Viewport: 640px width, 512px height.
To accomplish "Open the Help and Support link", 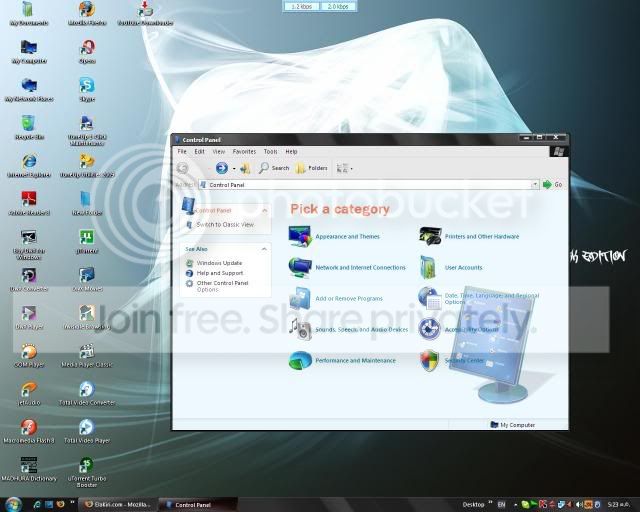I will (220, 273).
